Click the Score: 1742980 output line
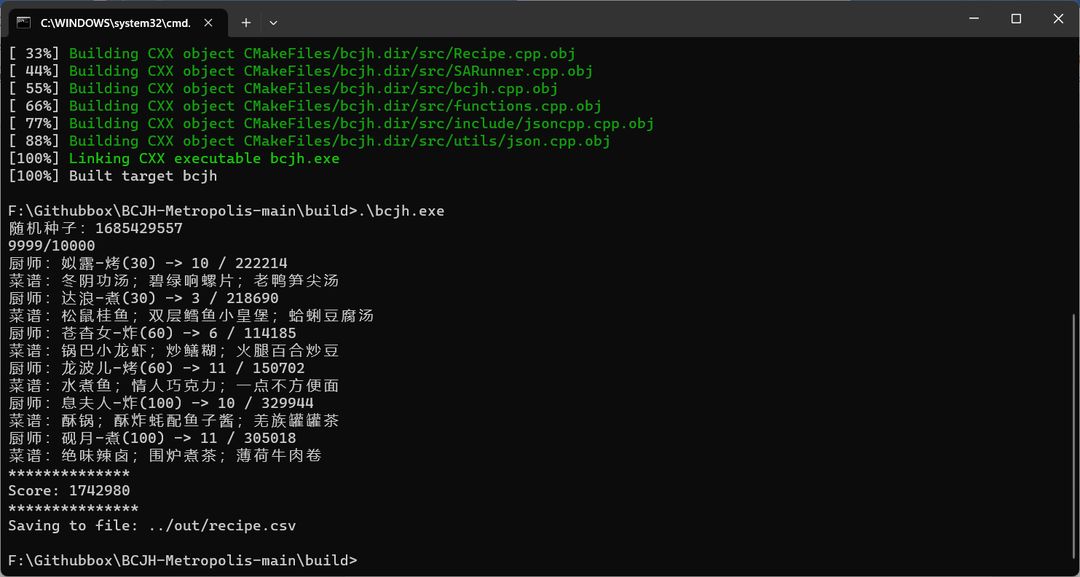 pos(69,491)
